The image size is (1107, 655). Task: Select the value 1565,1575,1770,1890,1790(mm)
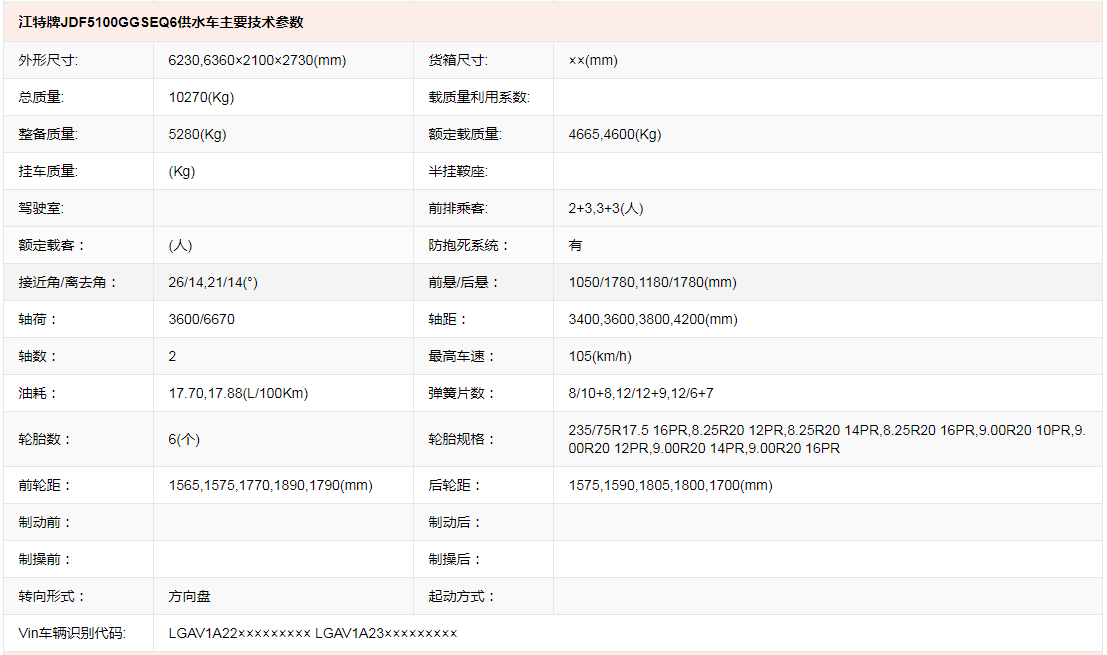coord(270,486)
